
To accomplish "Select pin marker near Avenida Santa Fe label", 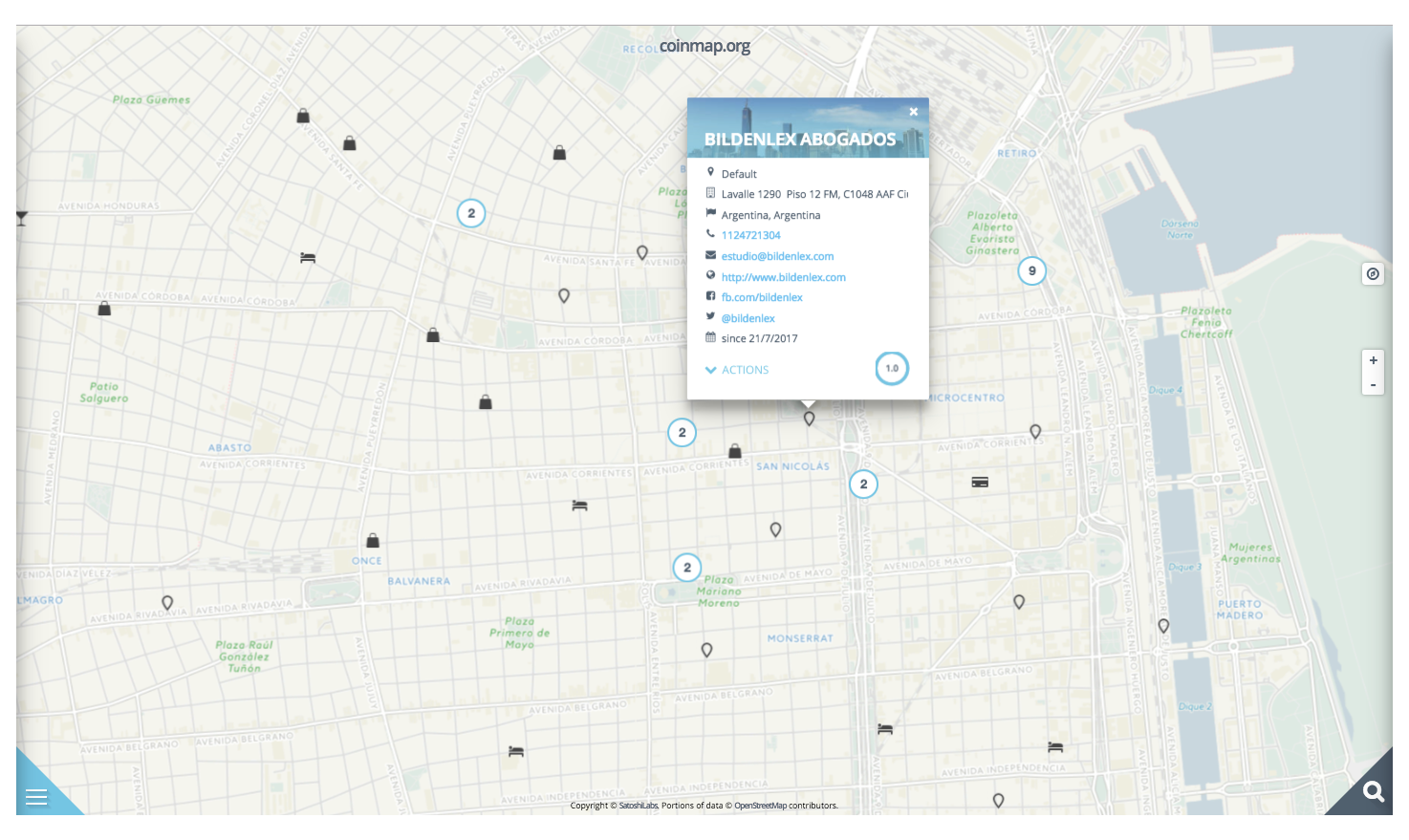I will click(642, 253).
